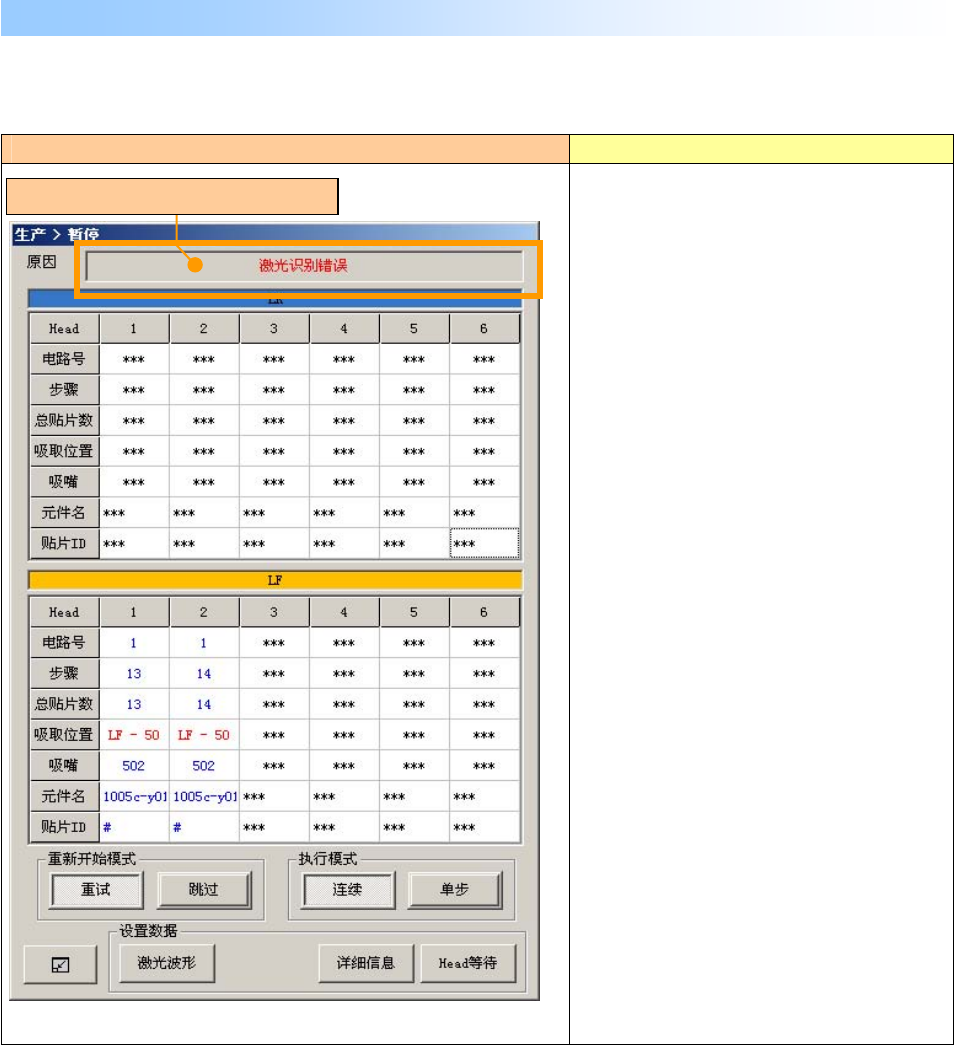The image size is (955, 1045).
Task: Click upper table Head column 1 header
Action: (134, 329)
